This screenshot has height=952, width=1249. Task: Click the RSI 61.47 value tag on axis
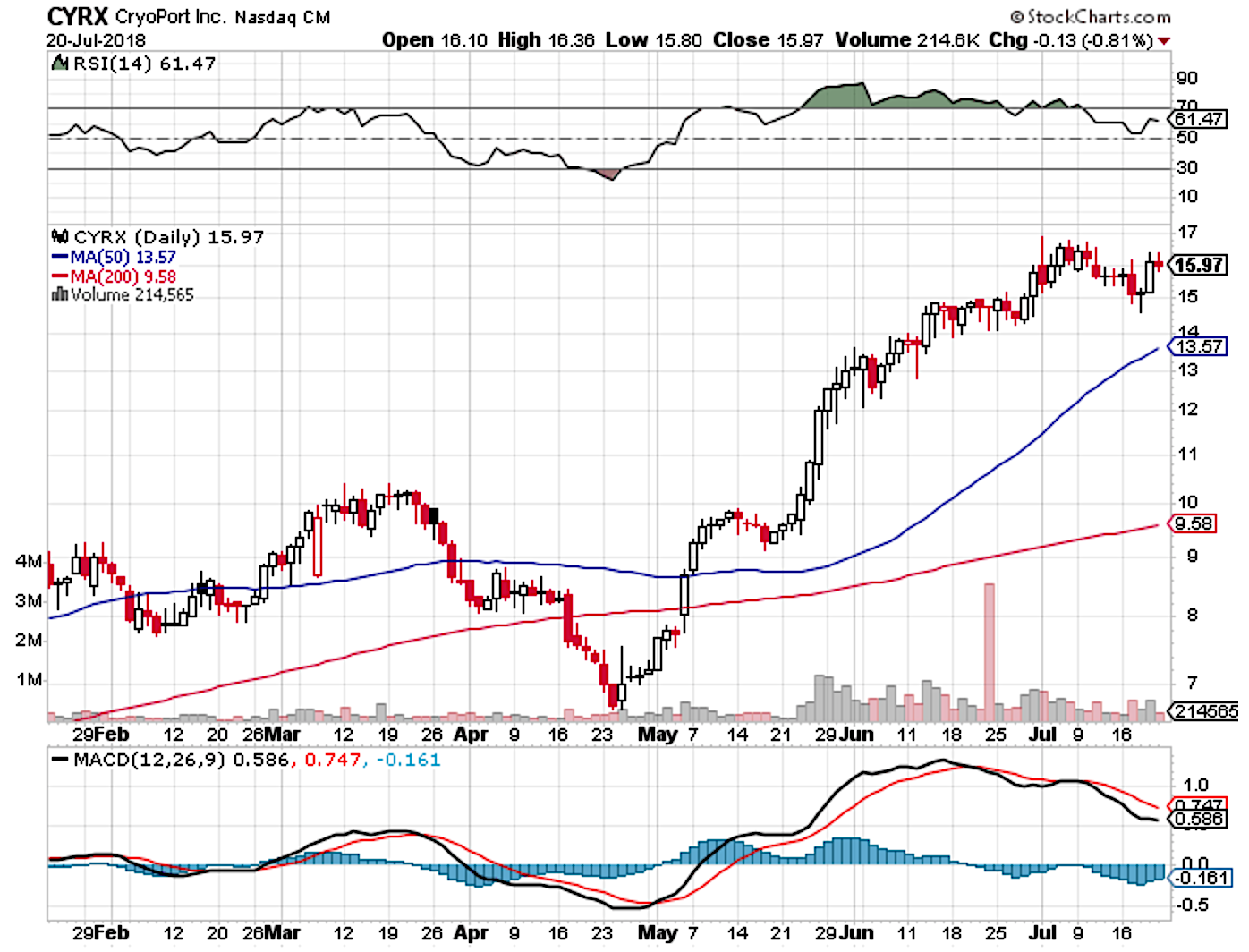pyautogui.click(x=1197, y=119)
